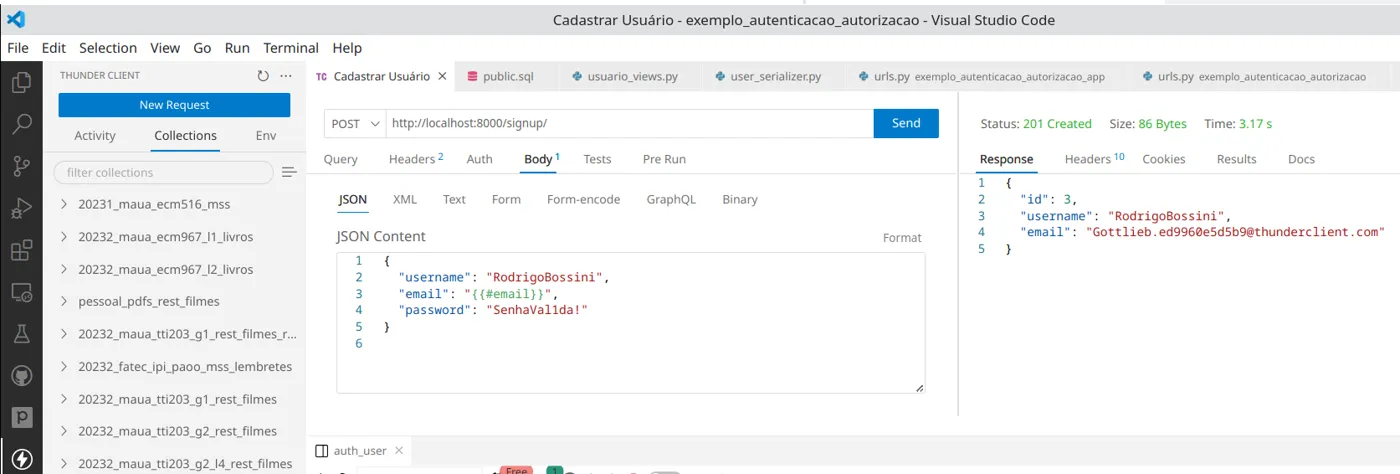
Task: Open the Search view in activity bar
Action: (21, 125)
